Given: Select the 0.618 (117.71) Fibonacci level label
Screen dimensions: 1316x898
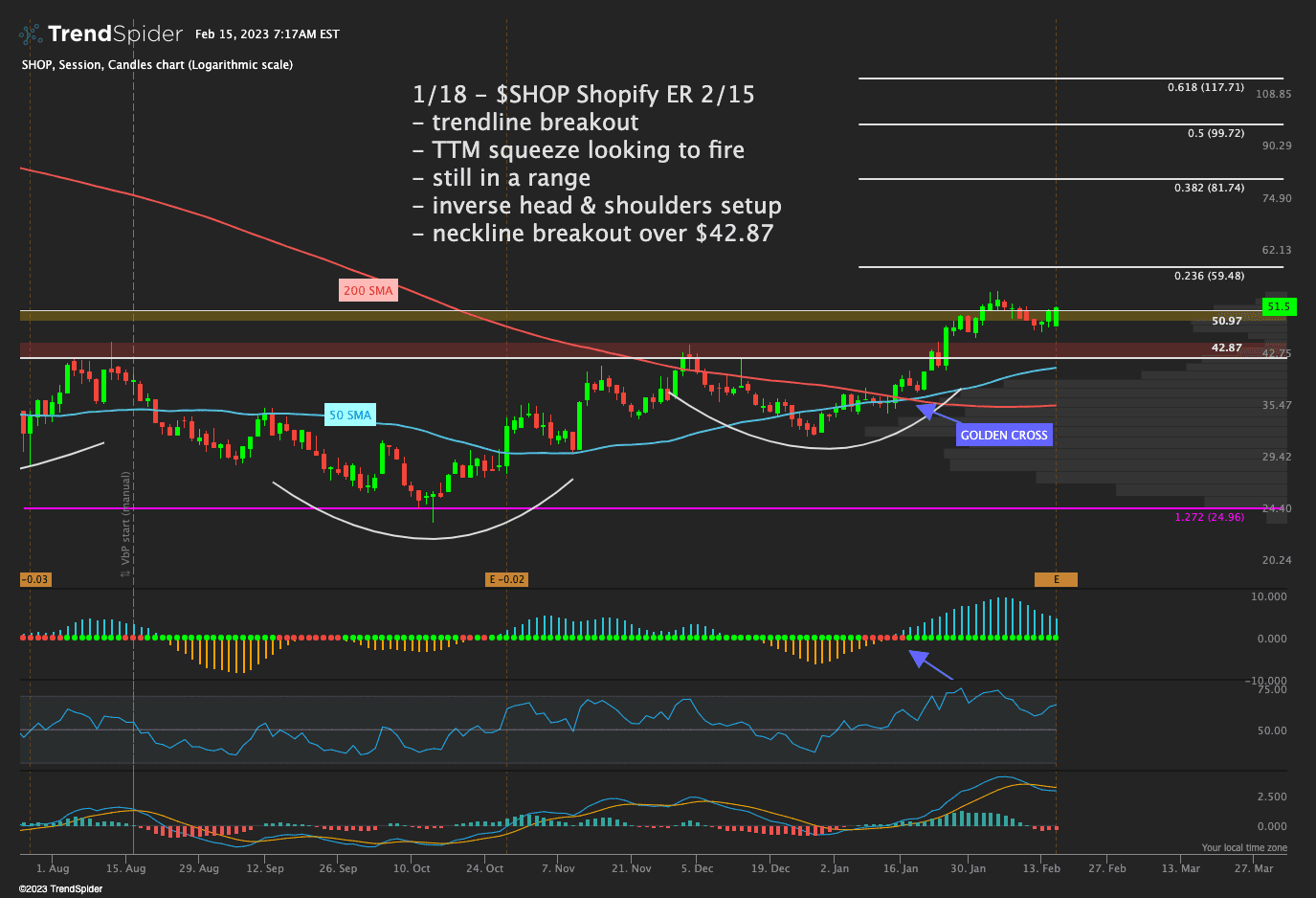Looking at the screenshot, I should [x=1205, y=87].
